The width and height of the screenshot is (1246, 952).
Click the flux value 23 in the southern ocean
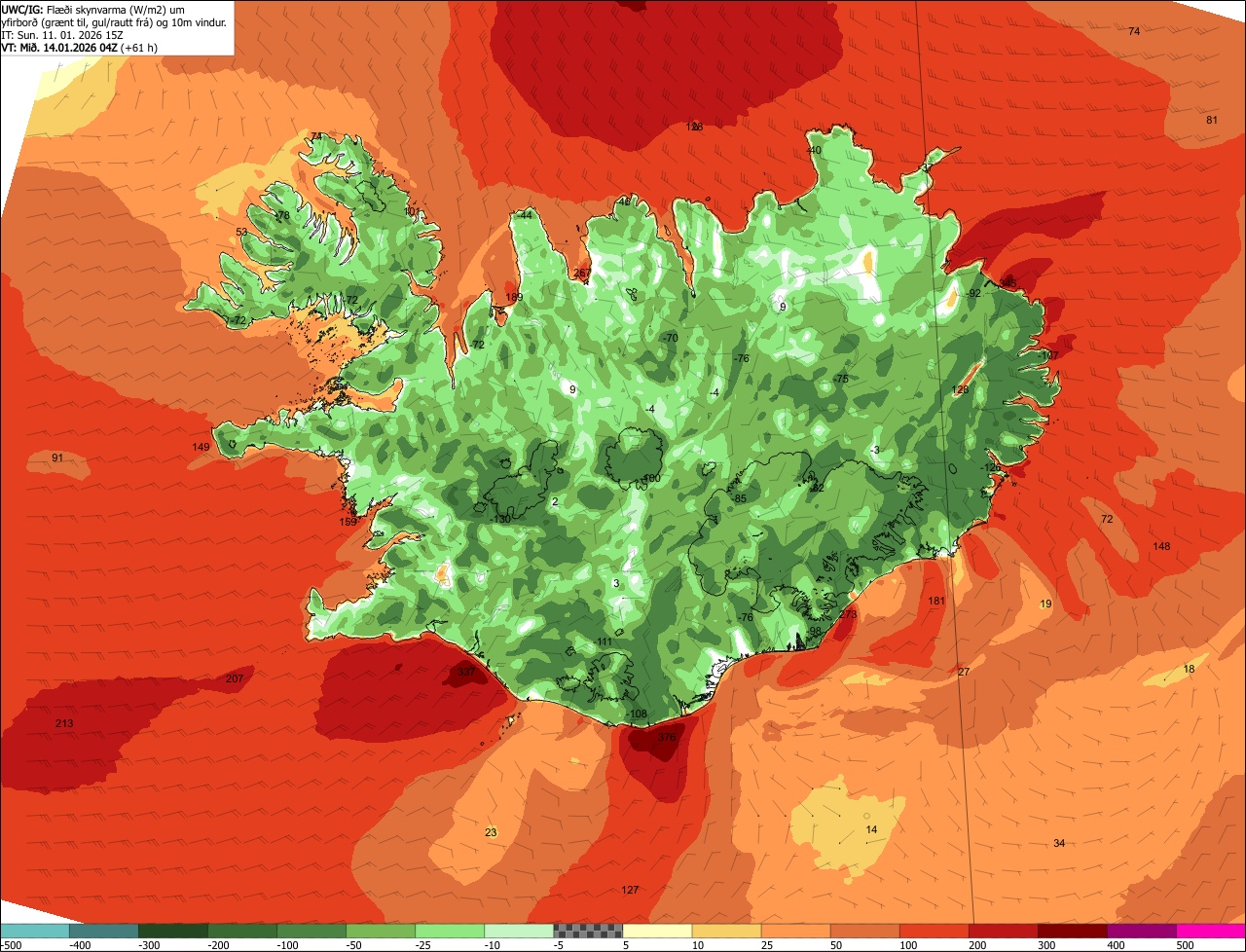491,832
